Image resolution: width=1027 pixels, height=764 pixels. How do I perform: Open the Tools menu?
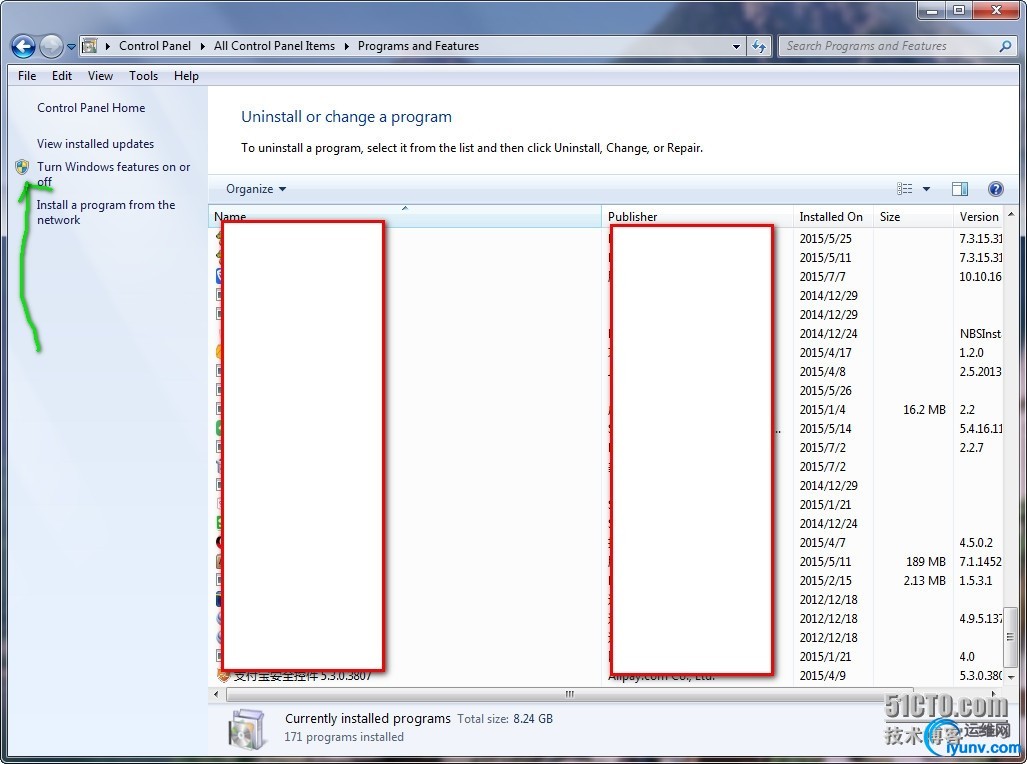coord(143,76)
